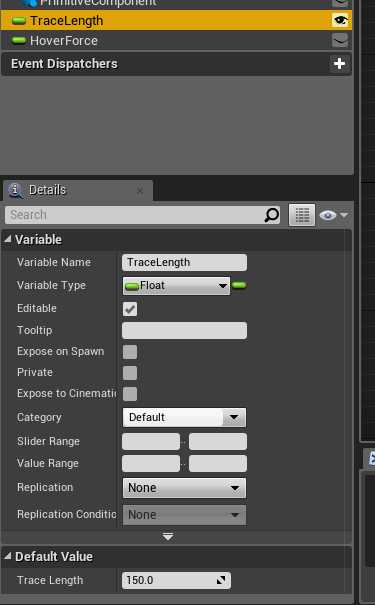Click the TraceLength green float icon

click(x=19, y=20)
